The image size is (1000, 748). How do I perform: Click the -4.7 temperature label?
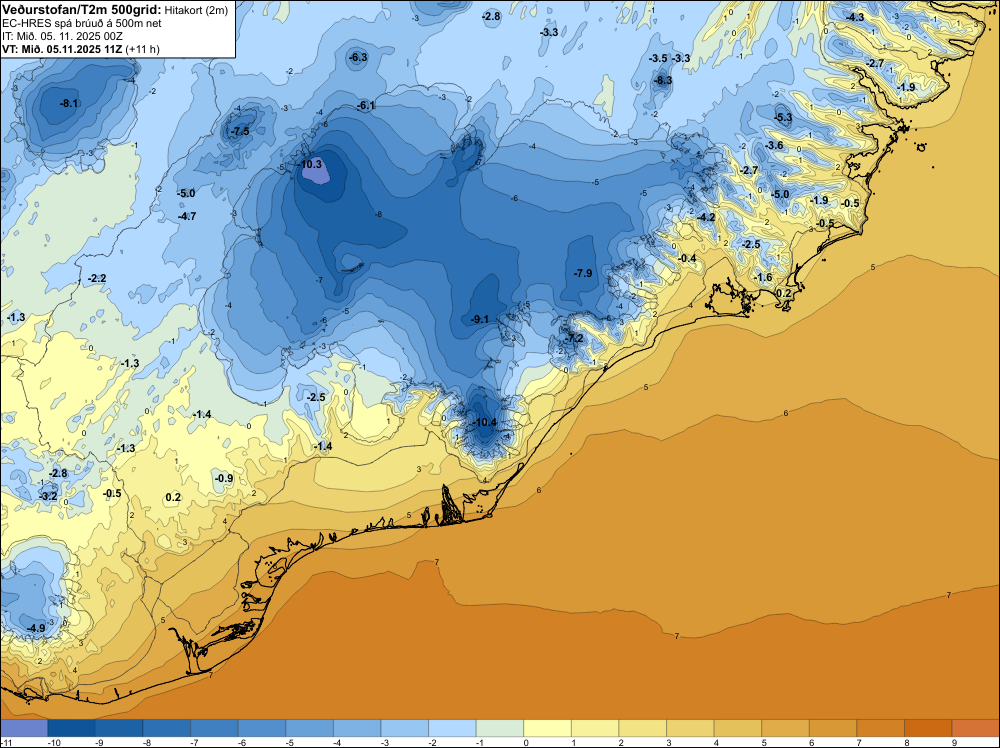(187, 216)
